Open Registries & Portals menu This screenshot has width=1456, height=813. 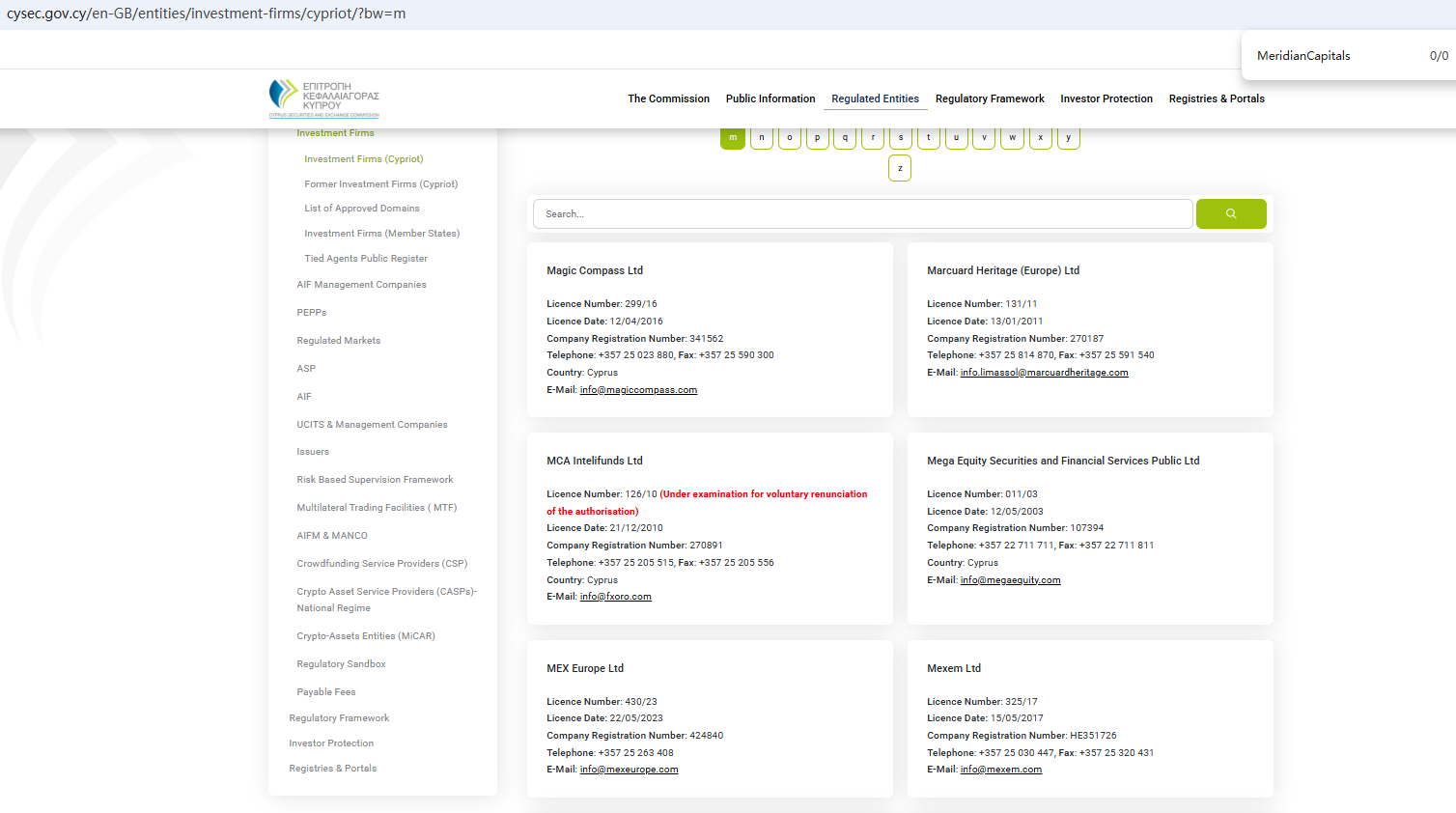point(1216,98)
